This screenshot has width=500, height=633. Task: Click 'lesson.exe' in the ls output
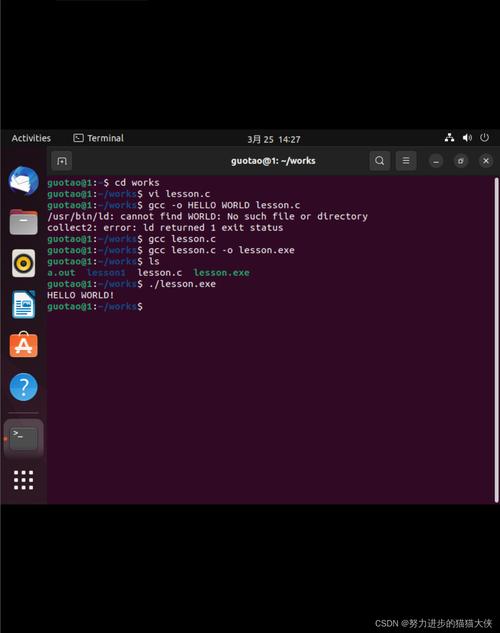(x=222, y=273)
